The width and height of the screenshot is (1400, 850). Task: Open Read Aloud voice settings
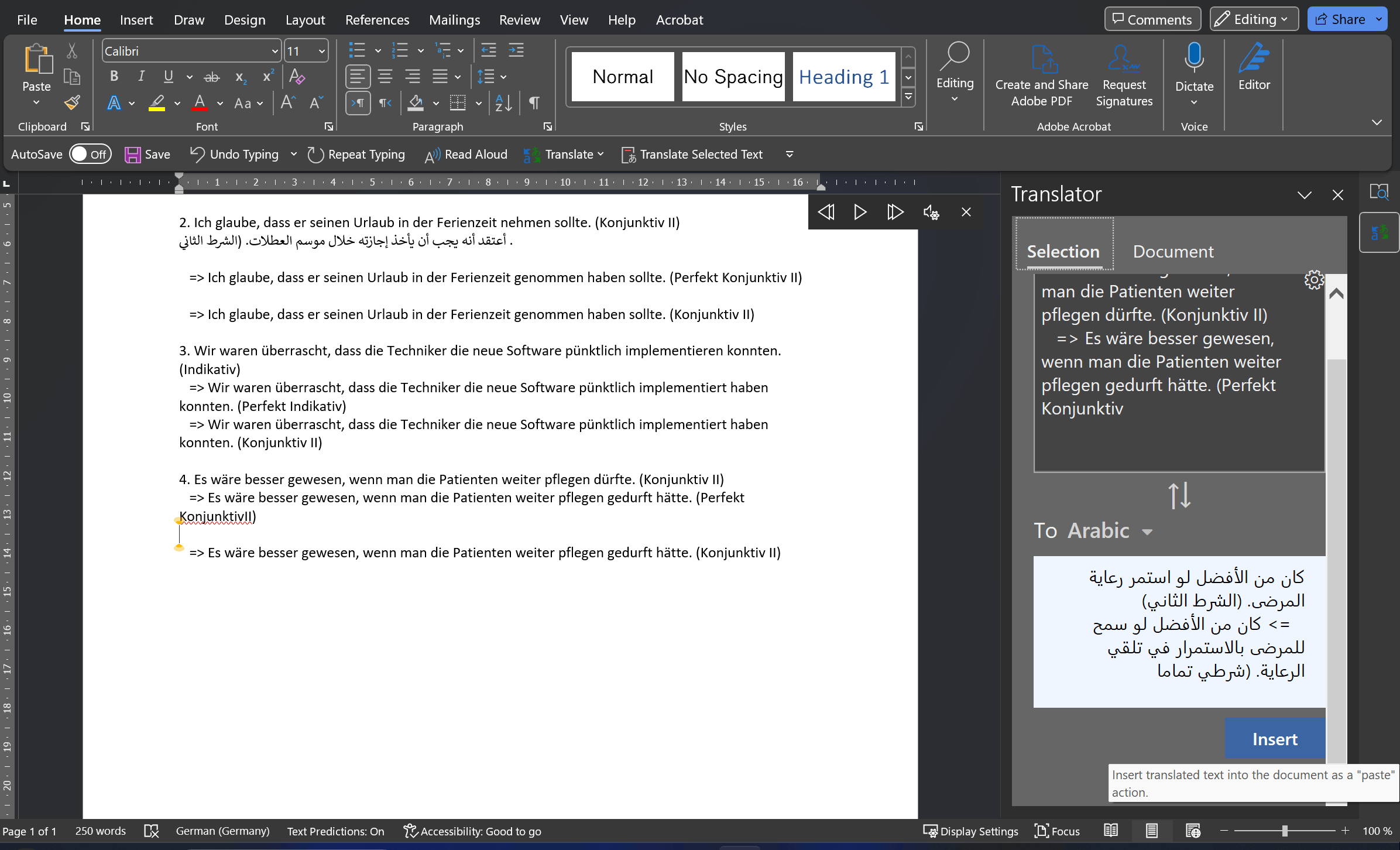pos(931,212)
